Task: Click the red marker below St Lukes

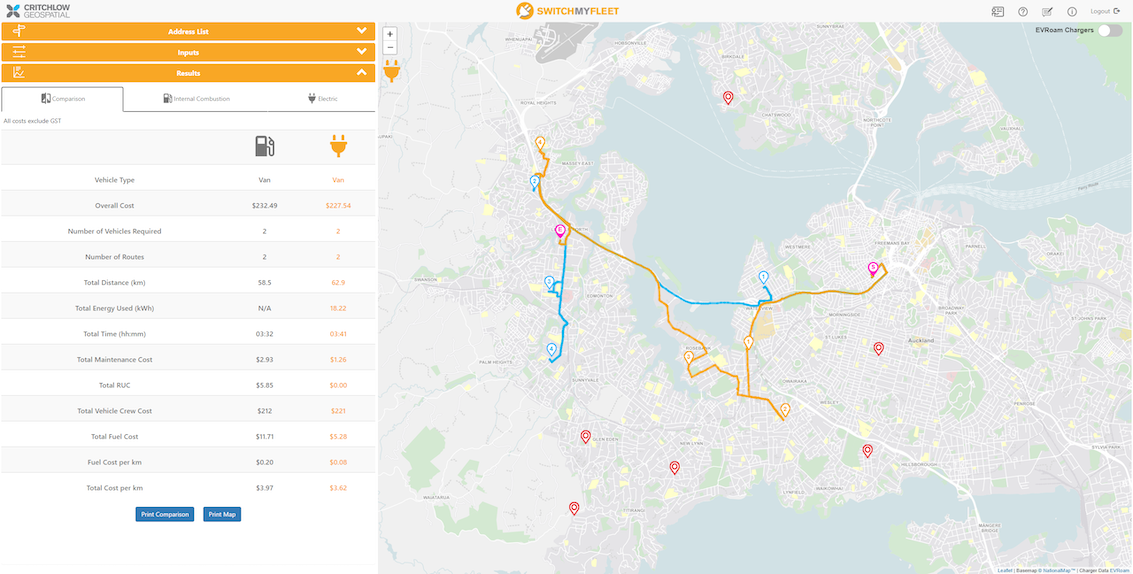Action: (x=879, y=349)
